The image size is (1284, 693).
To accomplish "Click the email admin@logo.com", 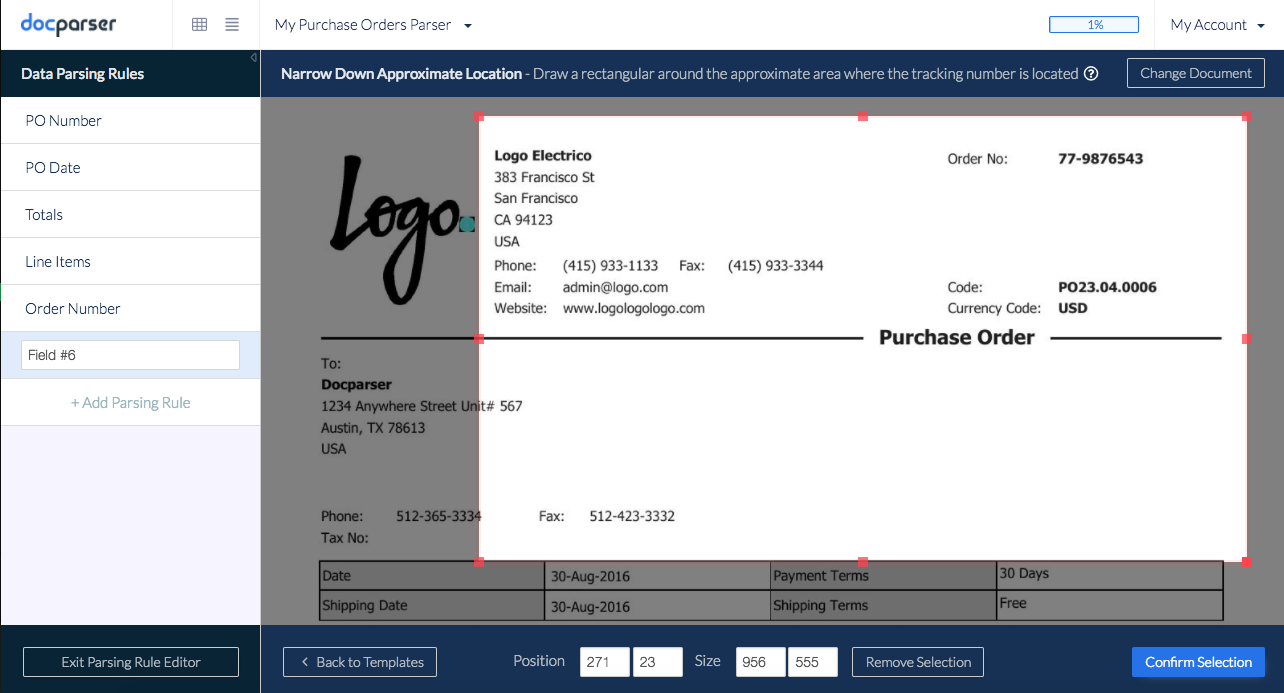I will point(615,287).
